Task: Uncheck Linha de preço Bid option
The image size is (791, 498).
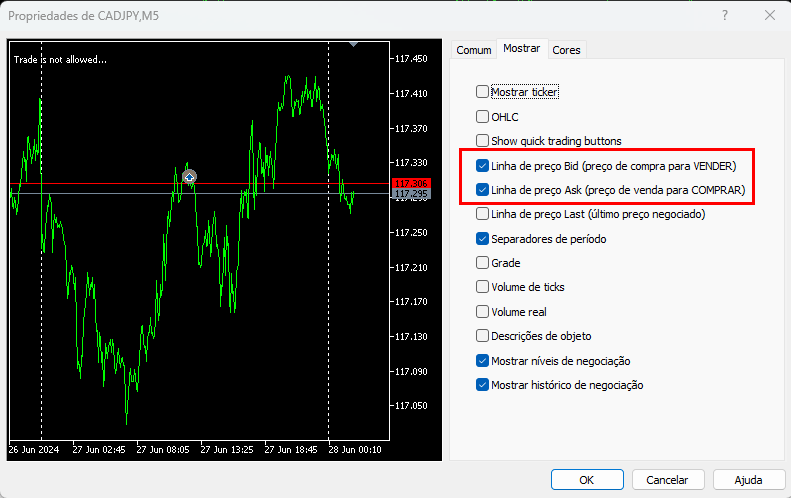Action: 482,165
